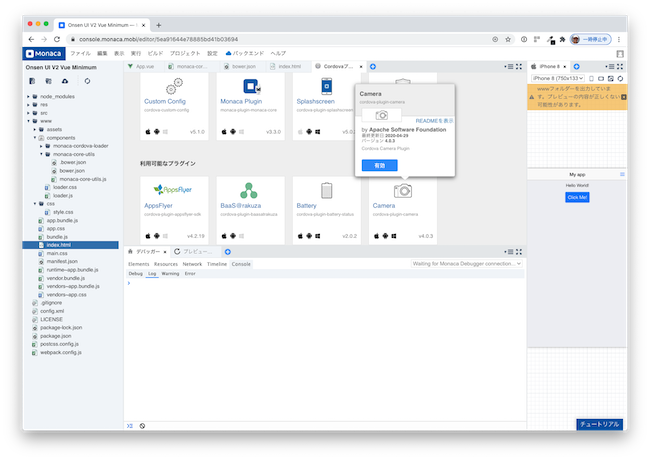Open the バックエンド menu
The image size is (650, 460).
(245, 53)
